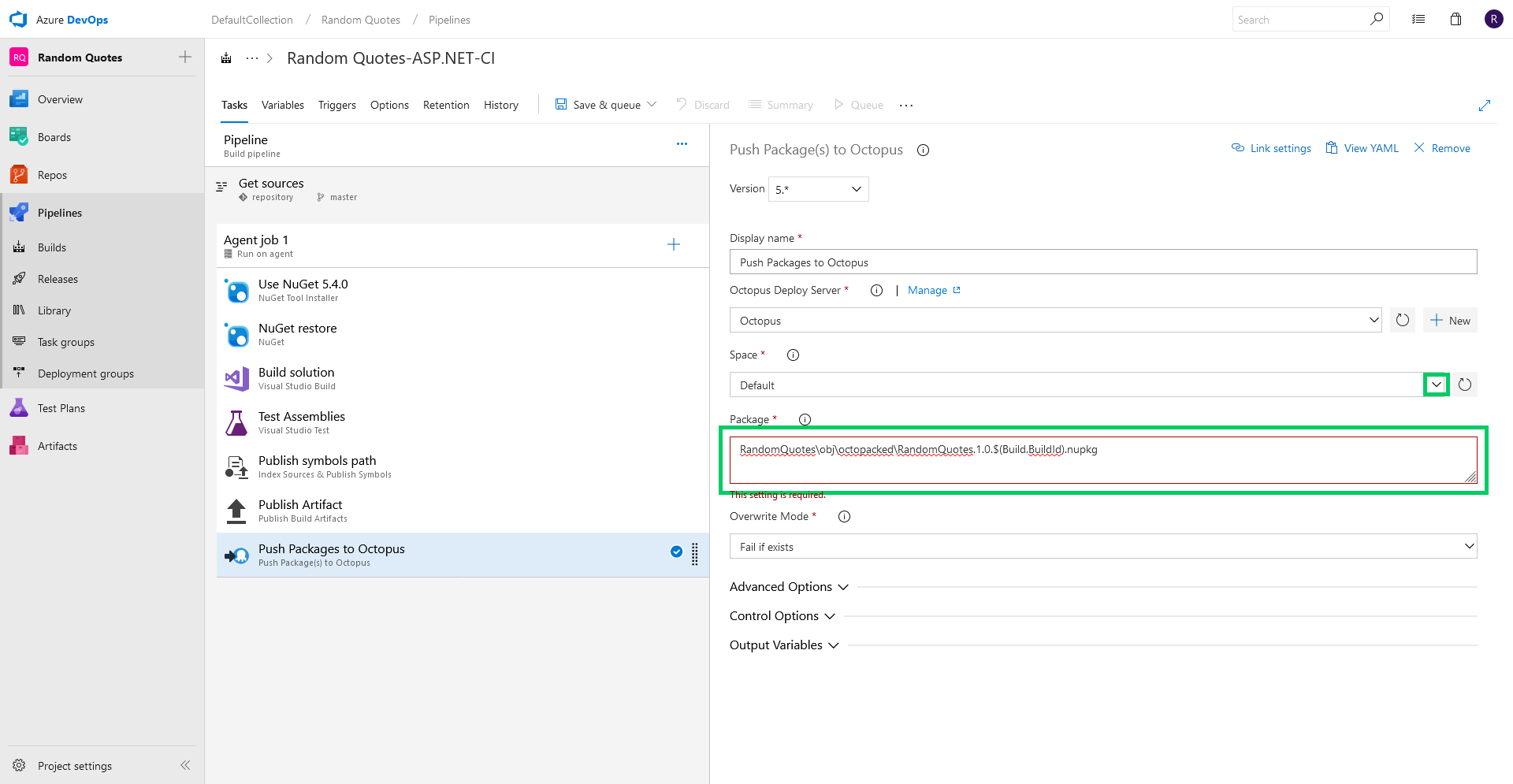Switch to the Options tab

(x=389, y=105)
